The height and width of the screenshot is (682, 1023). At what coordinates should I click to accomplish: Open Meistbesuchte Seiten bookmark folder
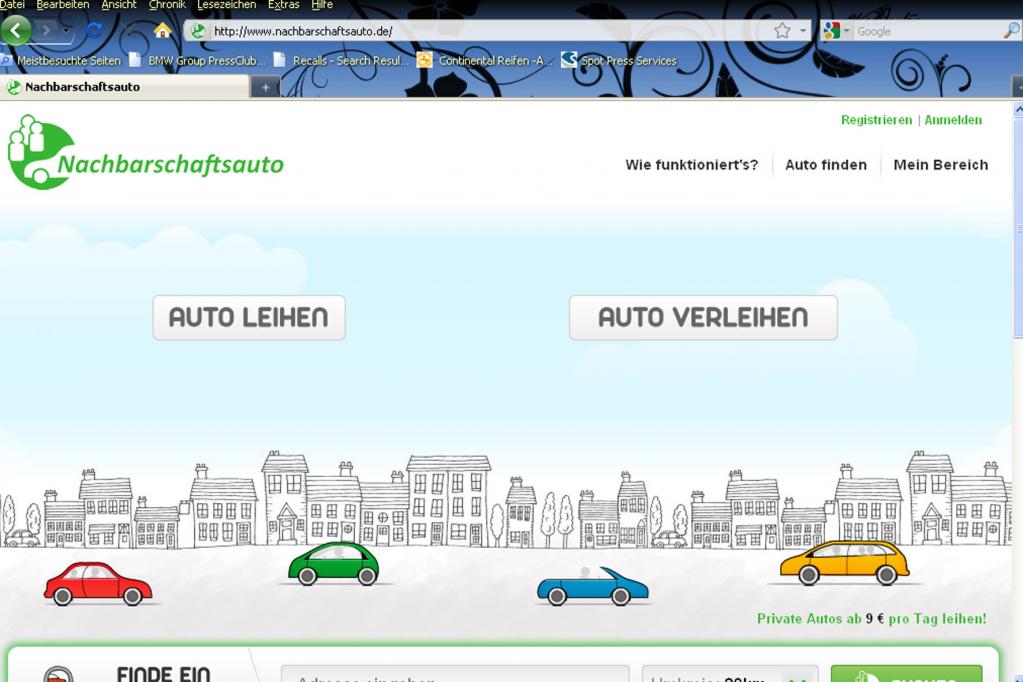click(x=61, y=61)
